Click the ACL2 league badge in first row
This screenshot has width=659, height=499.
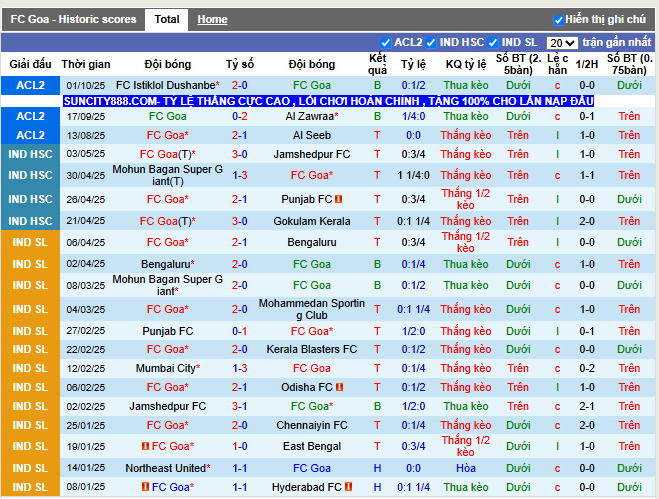pyautogui.click(x=30, y=86)
